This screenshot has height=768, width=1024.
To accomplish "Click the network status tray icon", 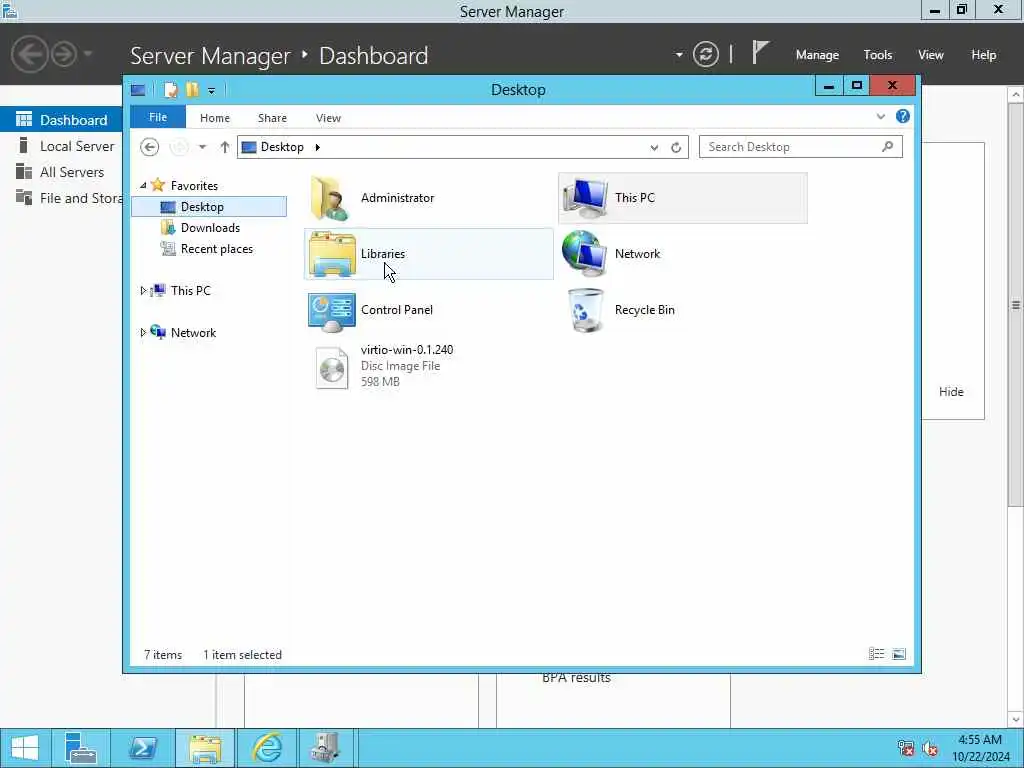I will (x=905, y=748).
